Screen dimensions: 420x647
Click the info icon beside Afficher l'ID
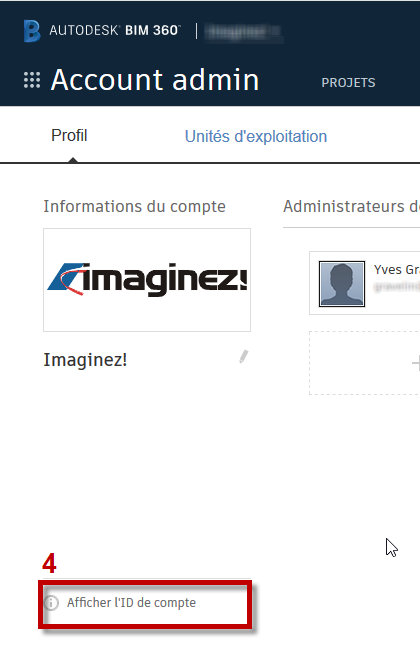51,603
